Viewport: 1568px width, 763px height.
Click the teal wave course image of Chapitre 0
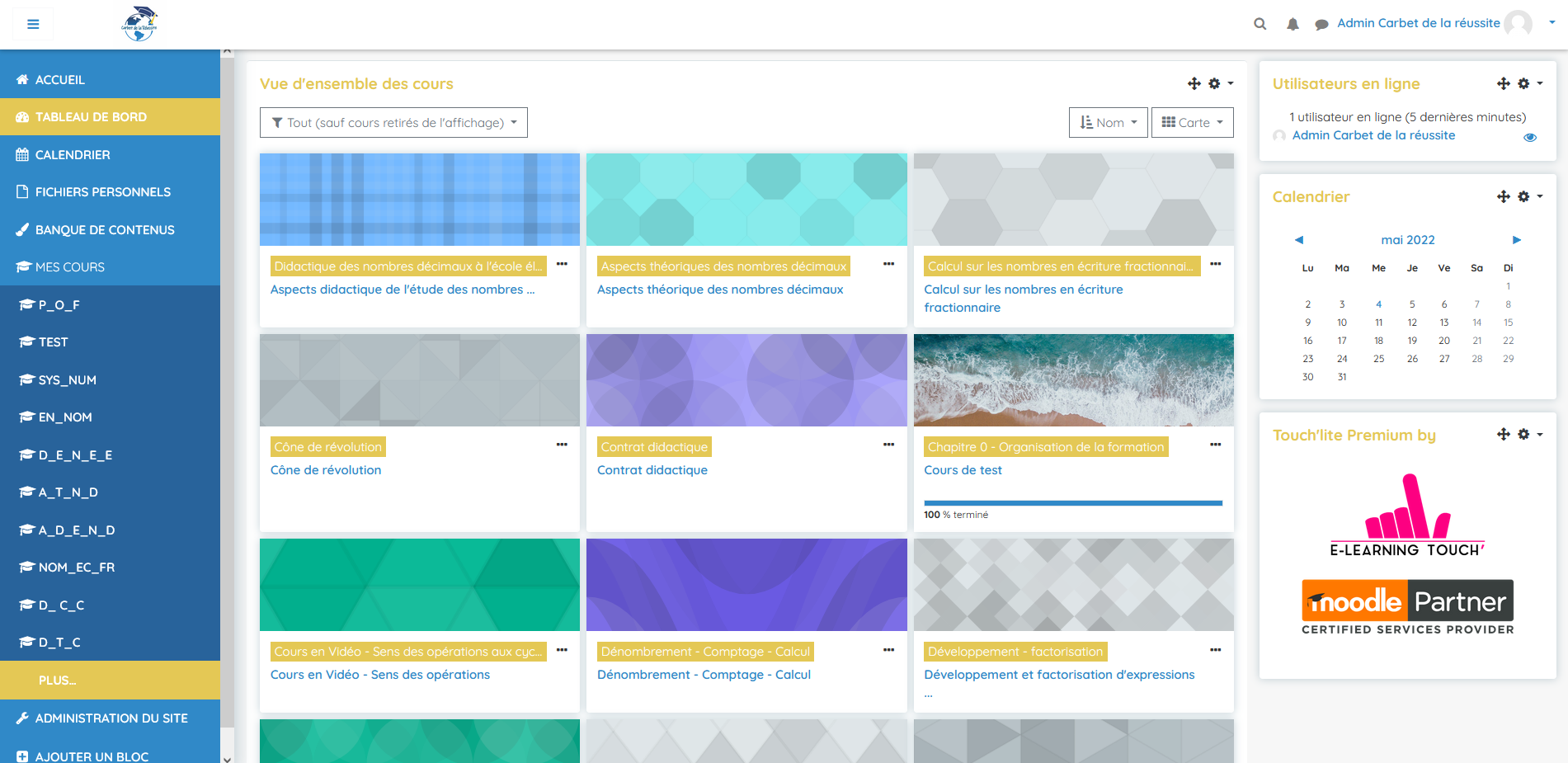tap(1074, 380)
